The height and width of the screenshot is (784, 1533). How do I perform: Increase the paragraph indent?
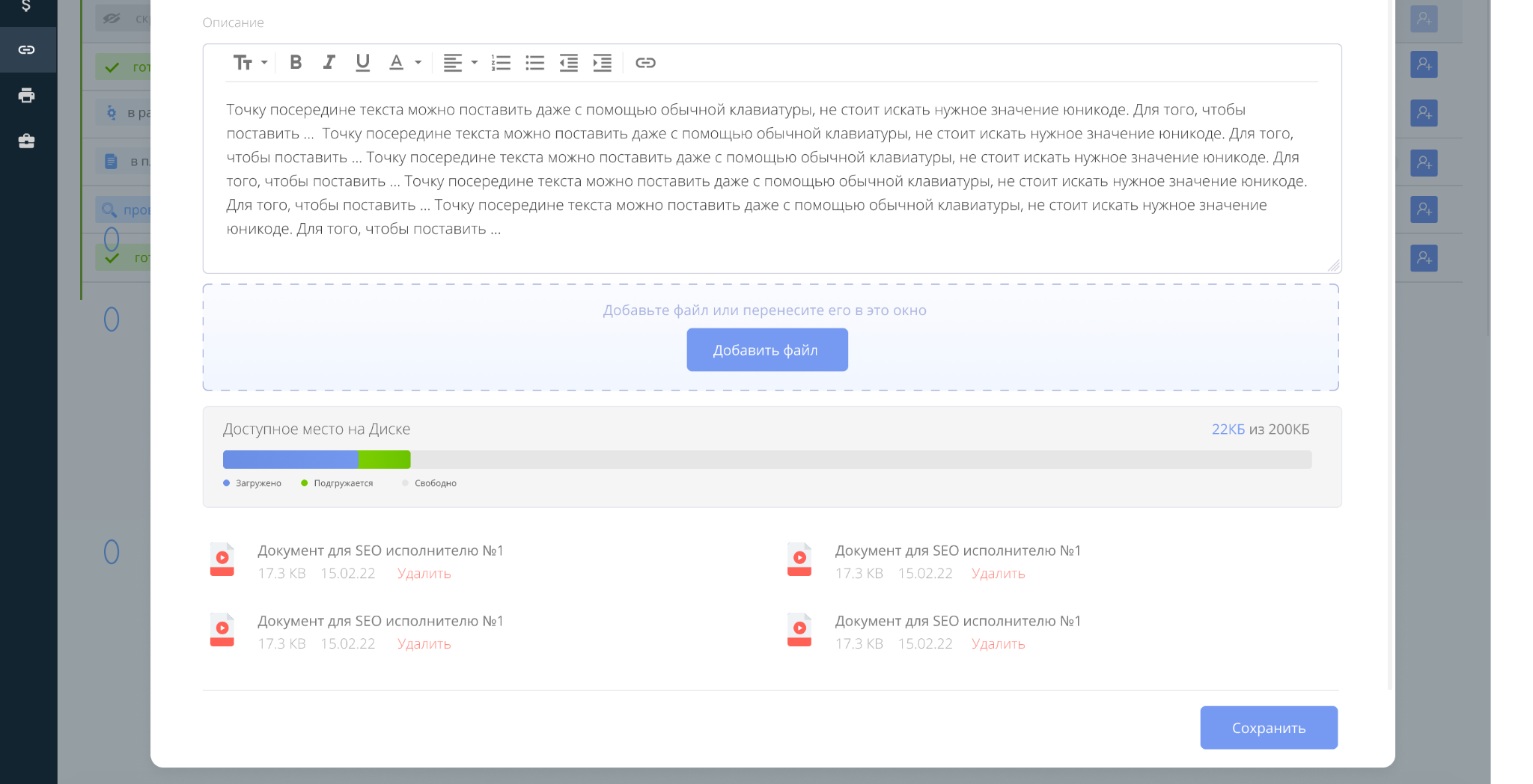[603, 63]
